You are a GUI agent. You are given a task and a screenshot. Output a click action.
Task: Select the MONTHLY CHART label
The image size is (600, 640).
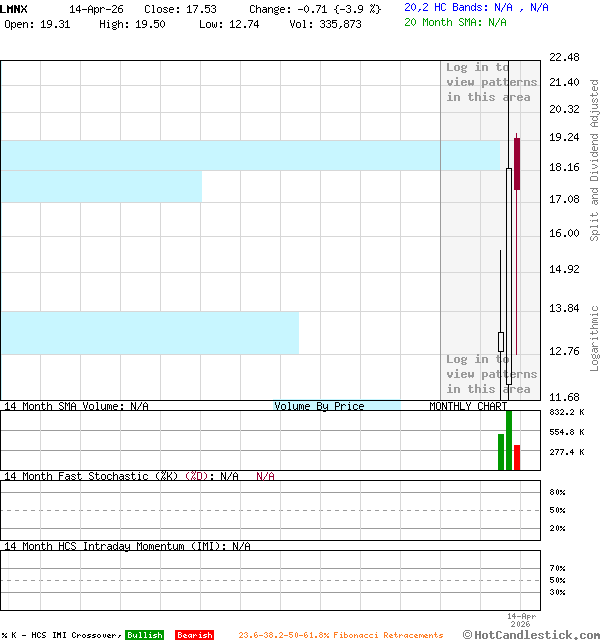tap(468, 406)
